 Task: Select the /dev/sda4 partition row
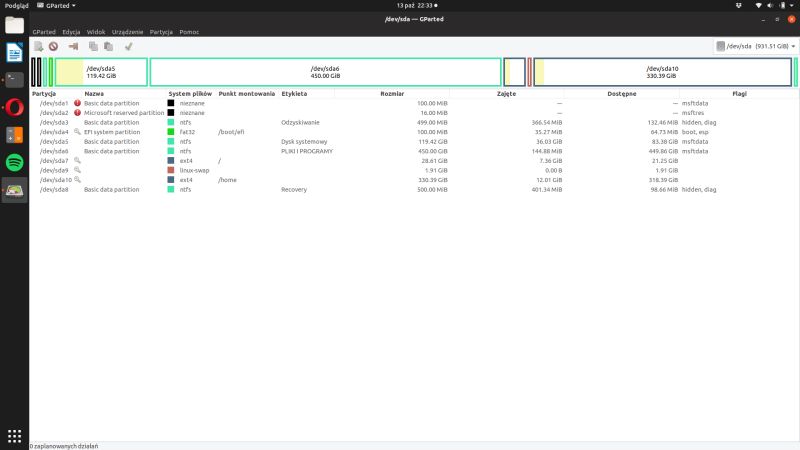tap(414, 132)
